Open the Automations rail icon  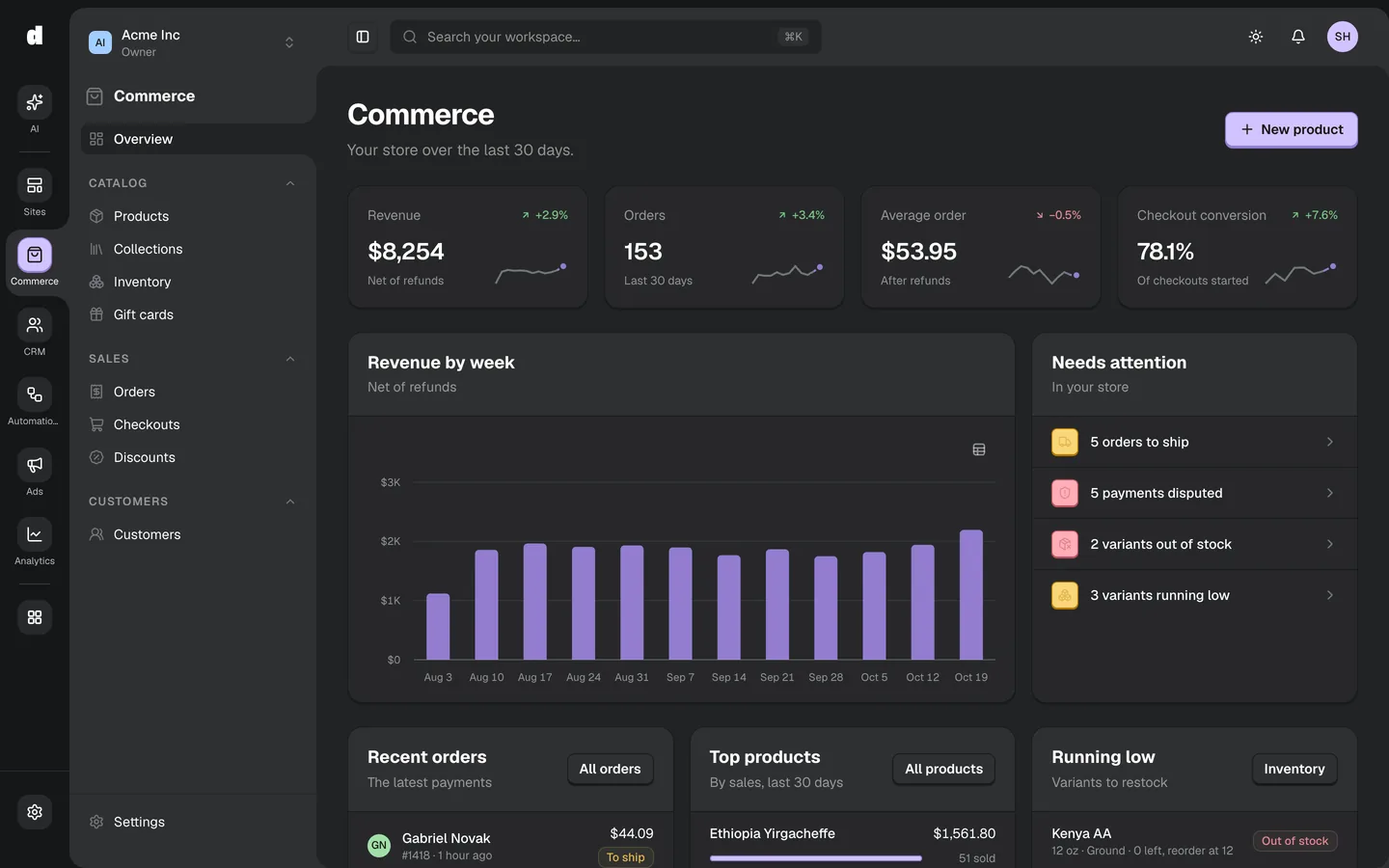[x=35, y=394]
